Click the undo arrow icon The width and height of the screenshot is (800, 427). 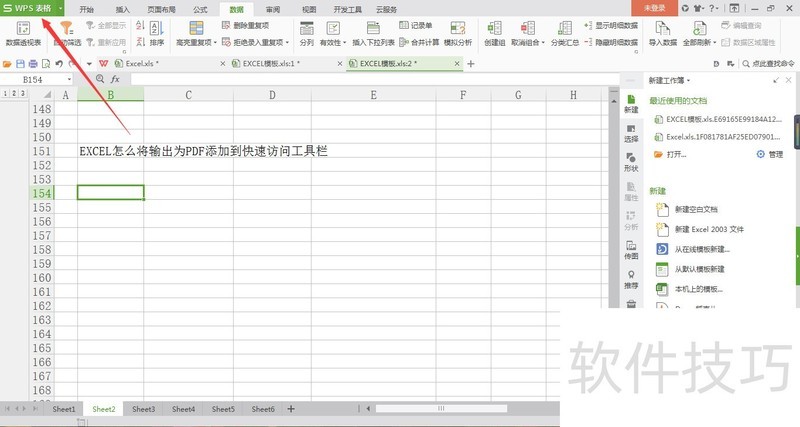click(x=59, y=64)
